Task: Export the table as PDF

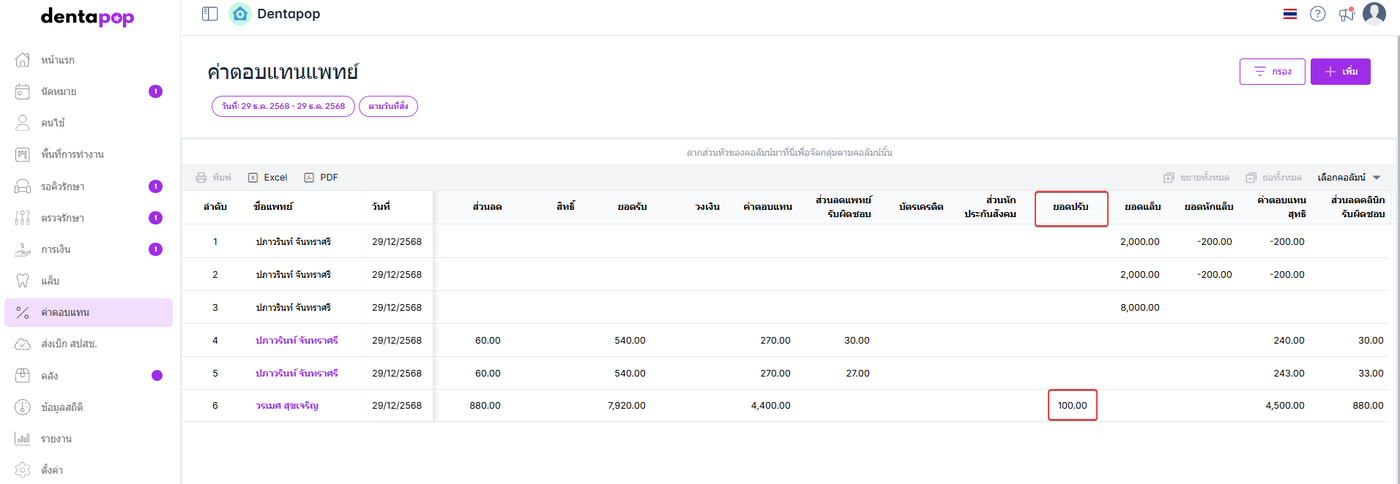Action: click(x=321, y=177)
